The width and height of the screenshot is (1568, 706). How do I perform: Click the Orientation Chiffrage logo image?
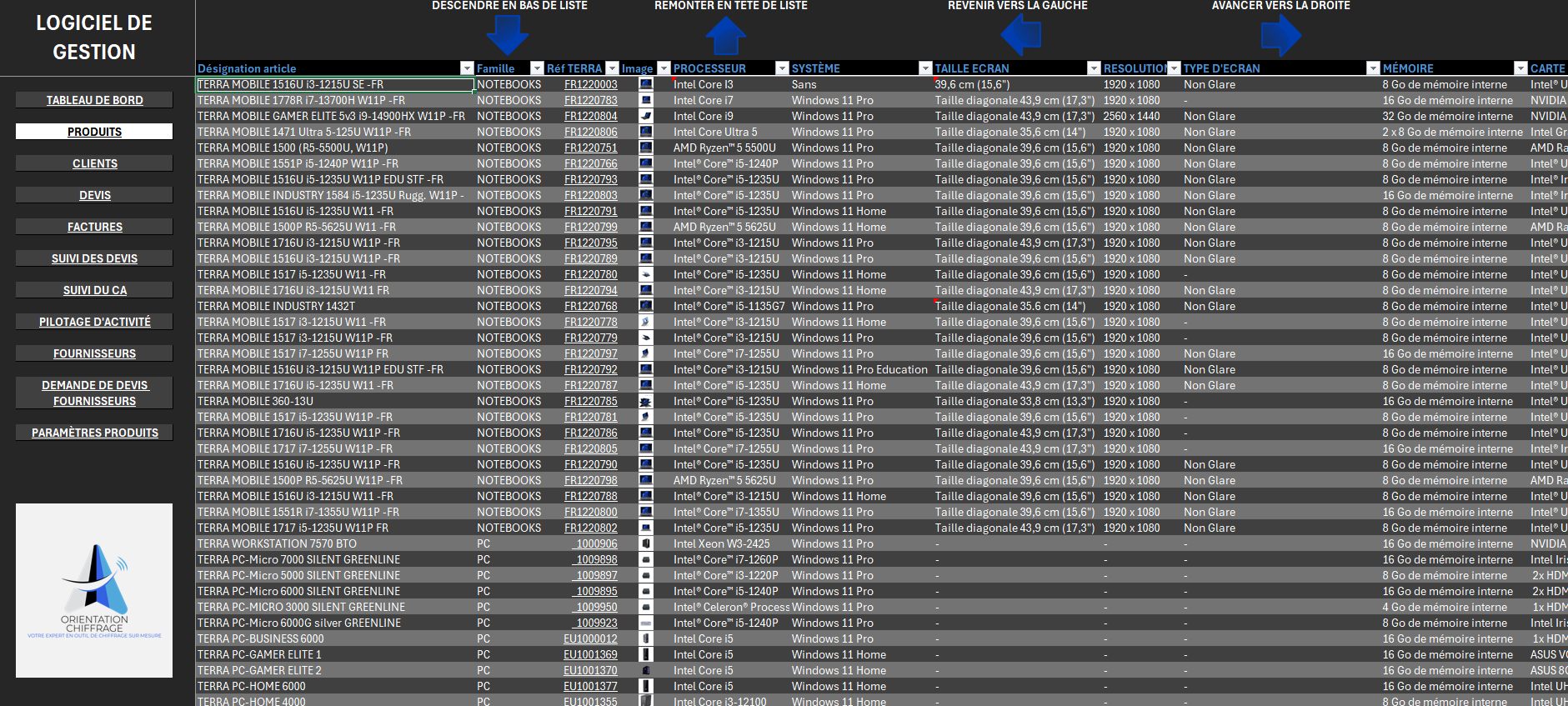click(94, 590)
